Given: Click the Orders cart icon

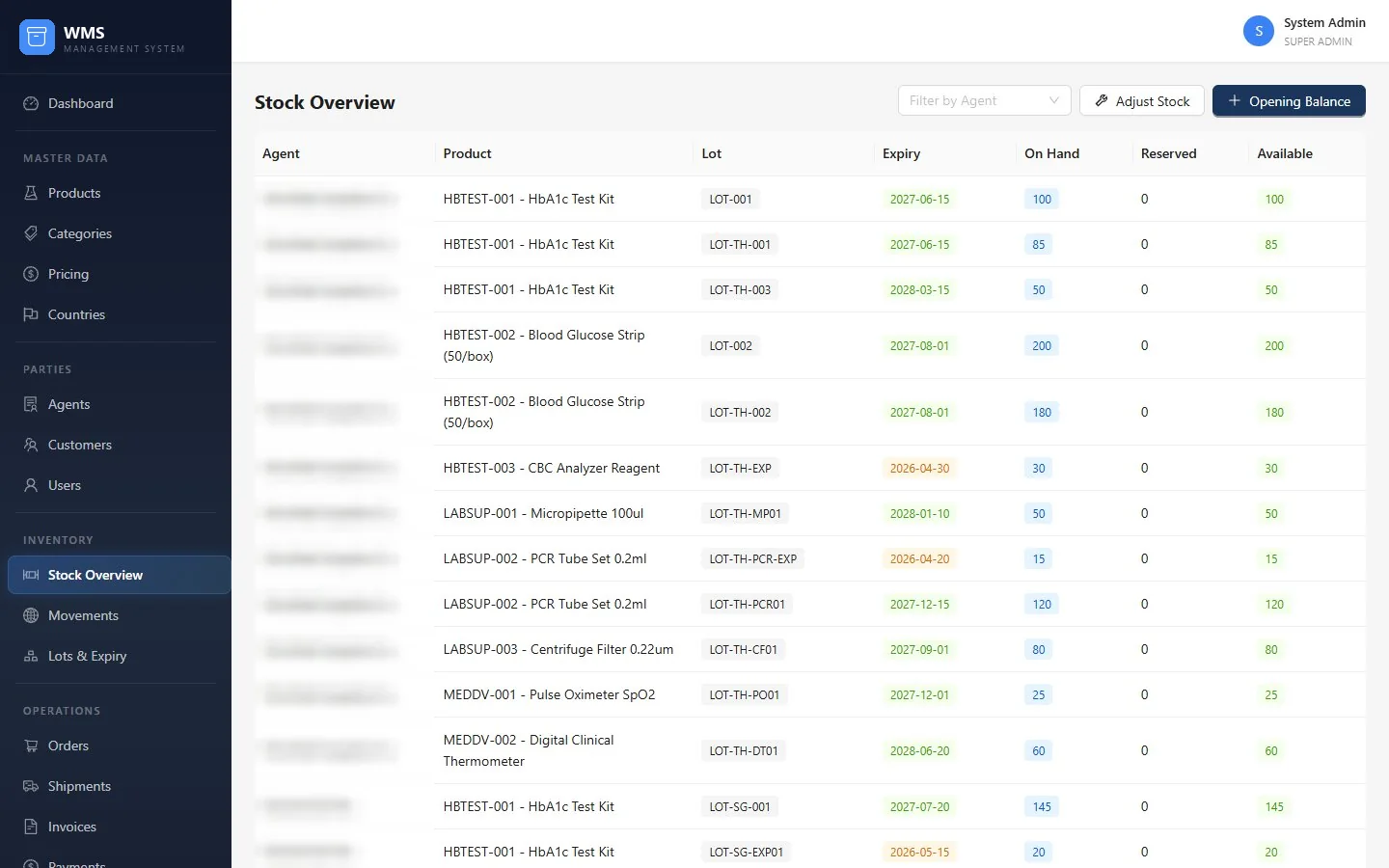Looking at the screenshot, I should point(31,746).
